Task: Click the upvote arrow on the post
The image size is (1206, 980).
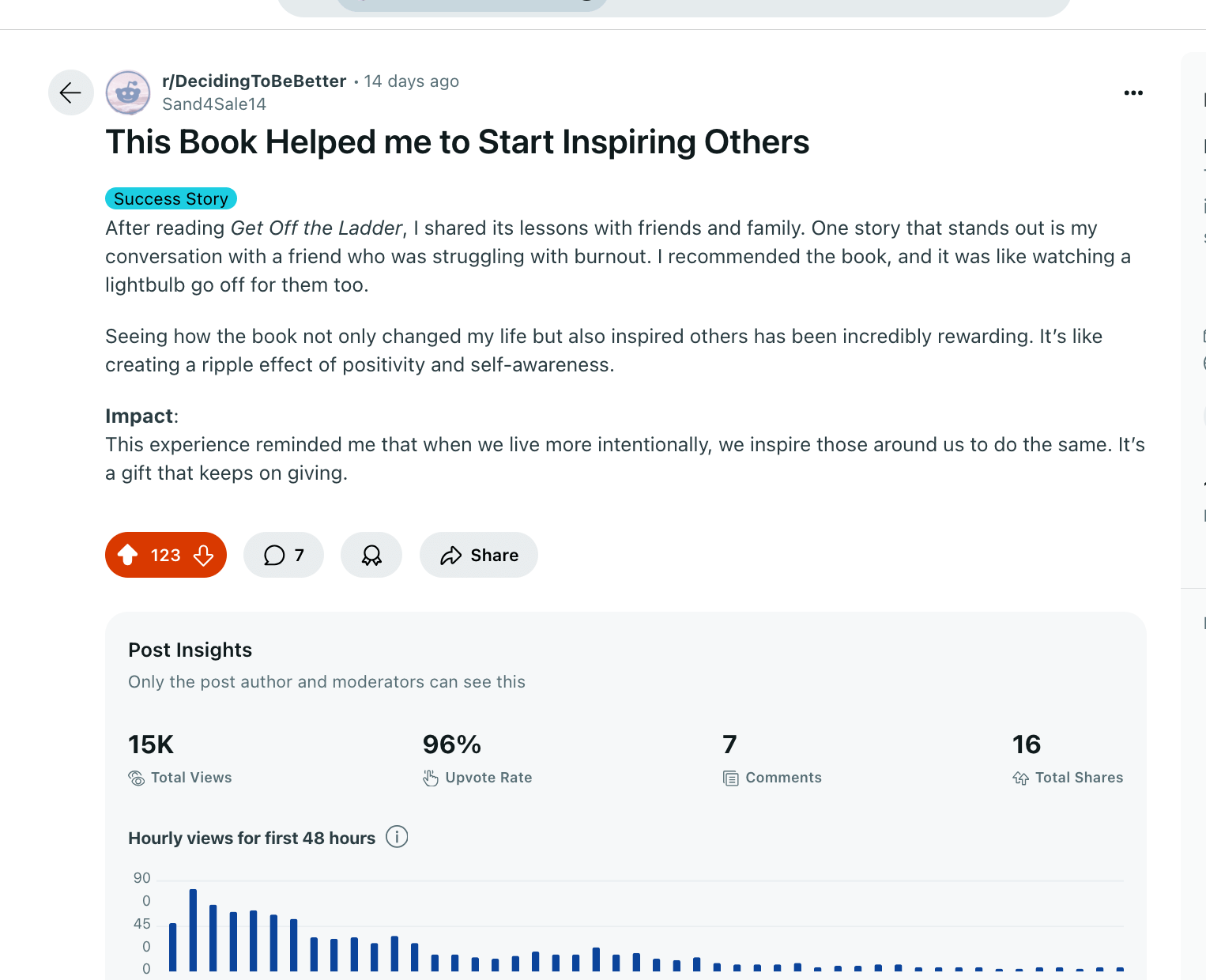Action: (128, 556)
